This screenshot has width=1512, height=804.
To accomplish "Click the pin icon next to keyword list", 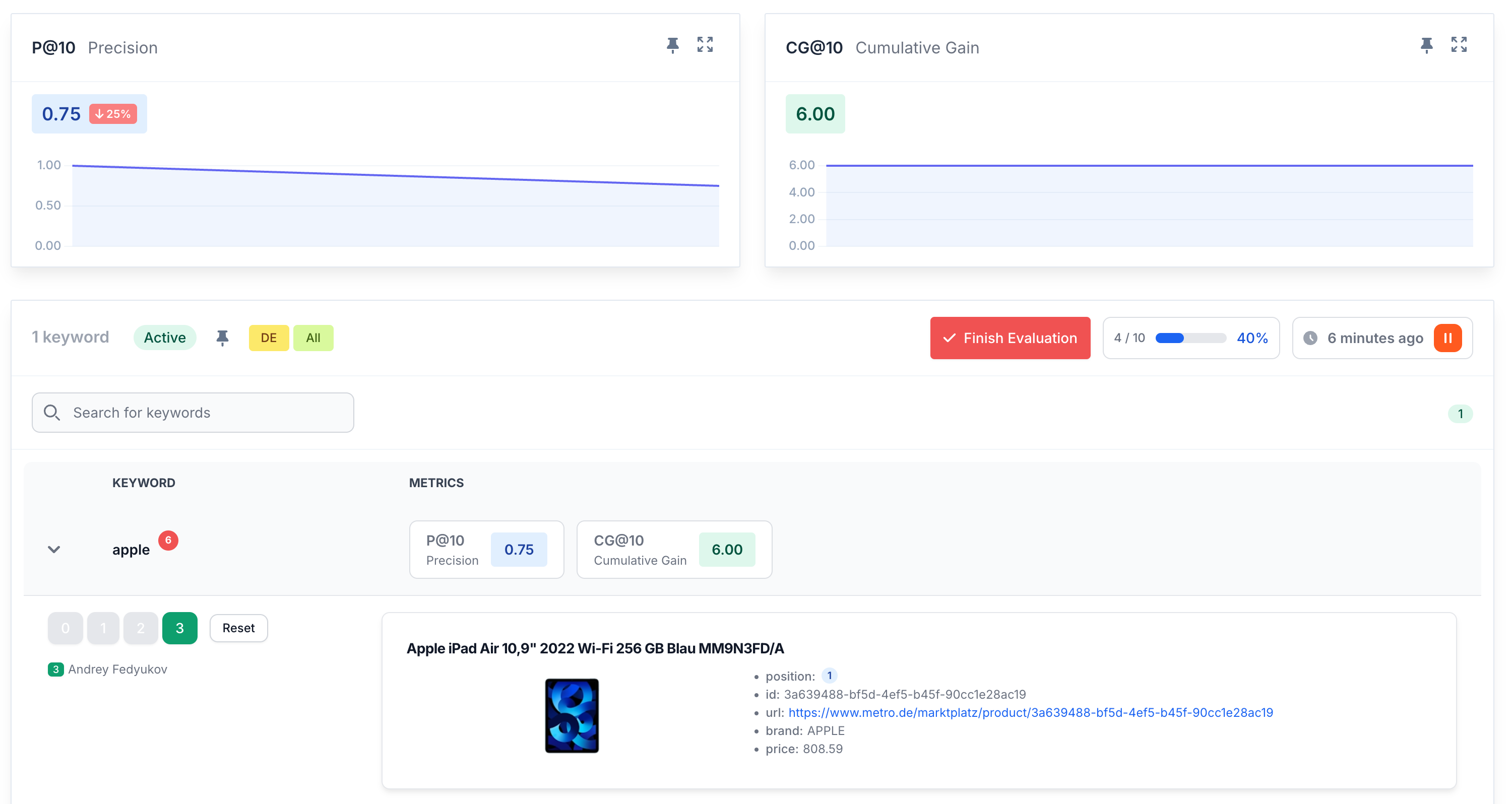I will click(221, 338).
